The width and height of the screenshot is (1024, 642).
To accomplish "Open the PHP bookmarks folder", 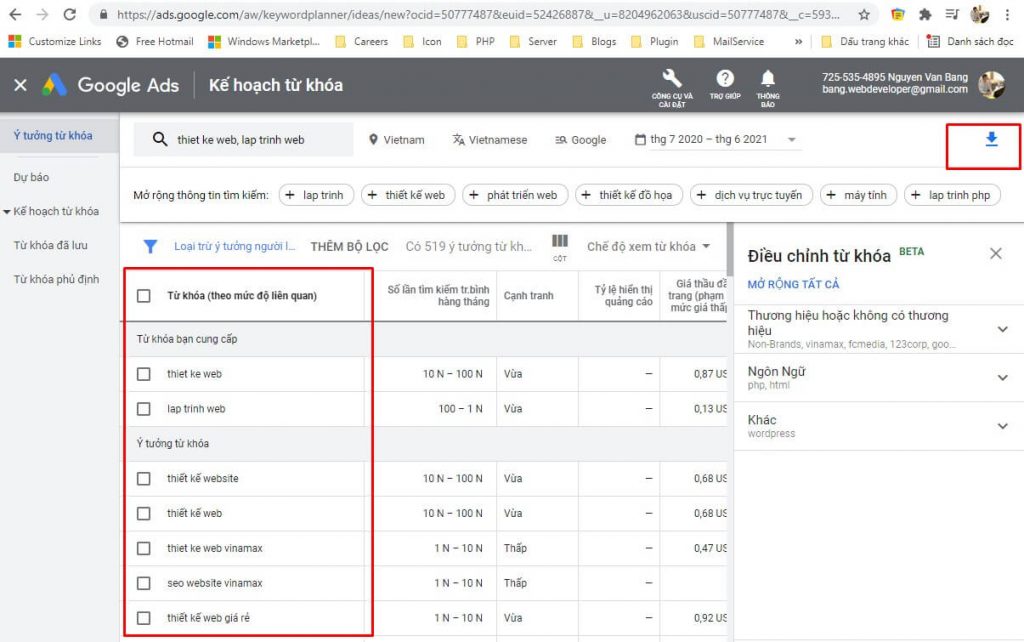I will click(475, 42).
